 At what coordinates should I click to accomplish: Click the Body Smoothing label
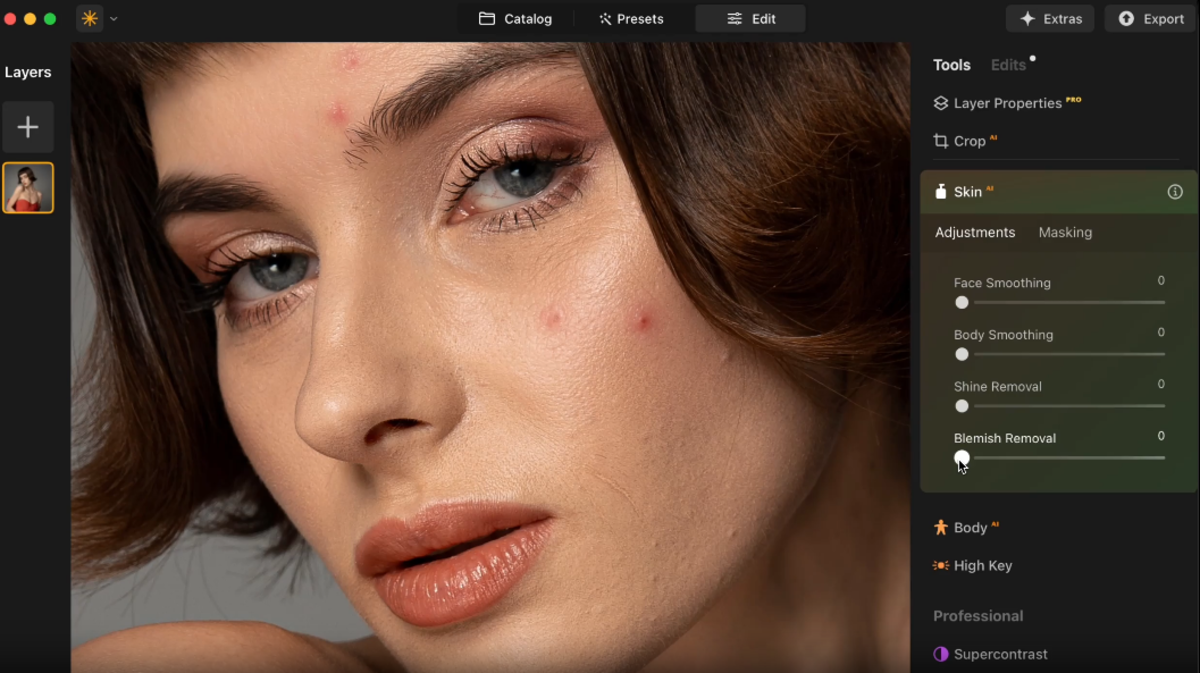[1003, 335]
